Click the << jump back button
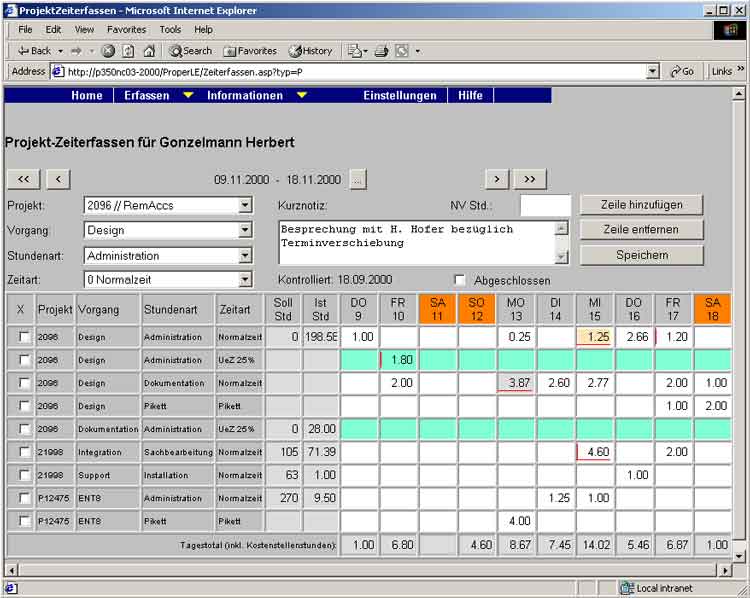This screenshot has height=598, width=750. 23,179
